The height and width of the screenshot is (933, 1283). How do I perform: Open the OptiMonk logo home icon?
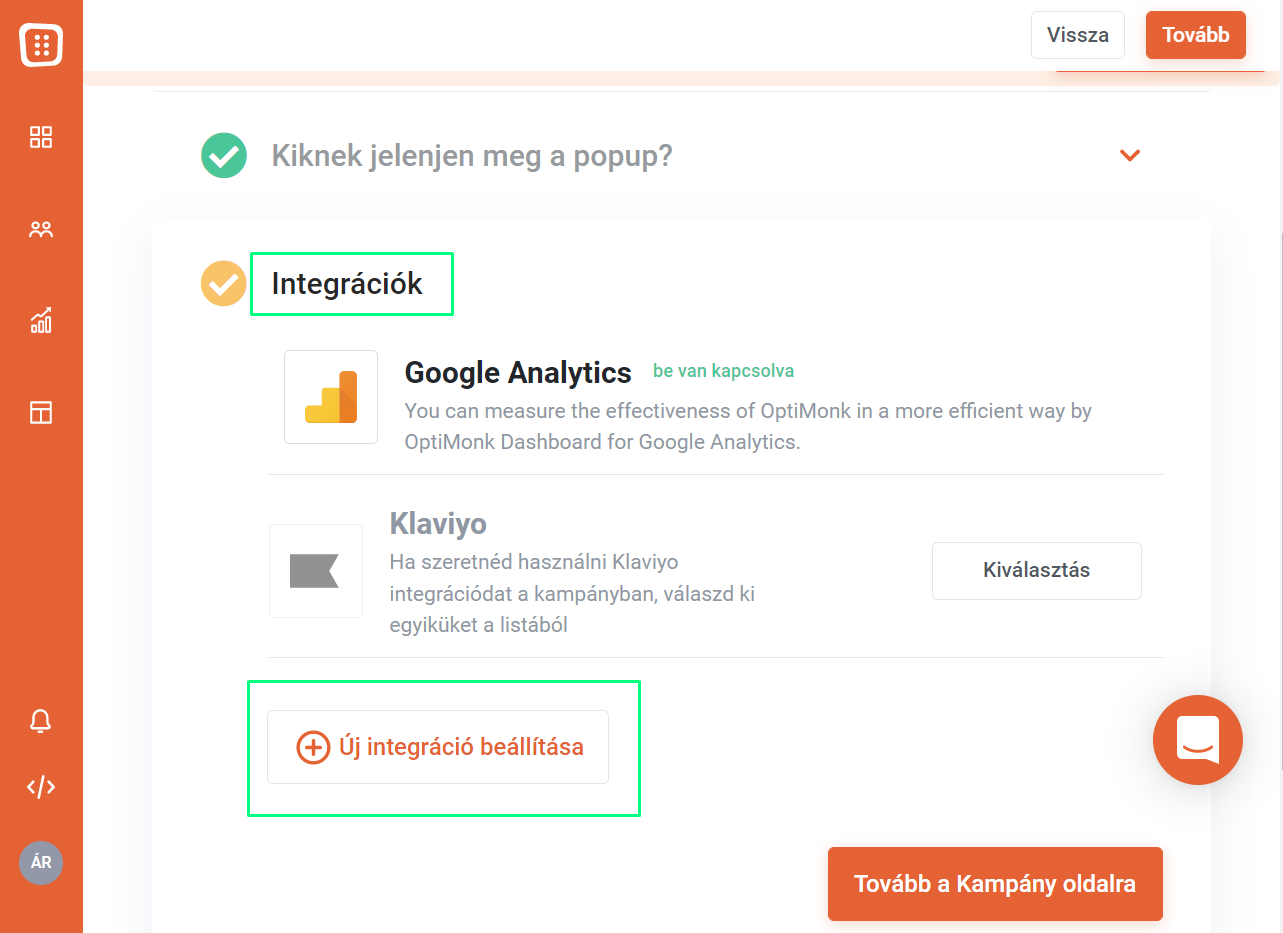[x=41, y=45]
